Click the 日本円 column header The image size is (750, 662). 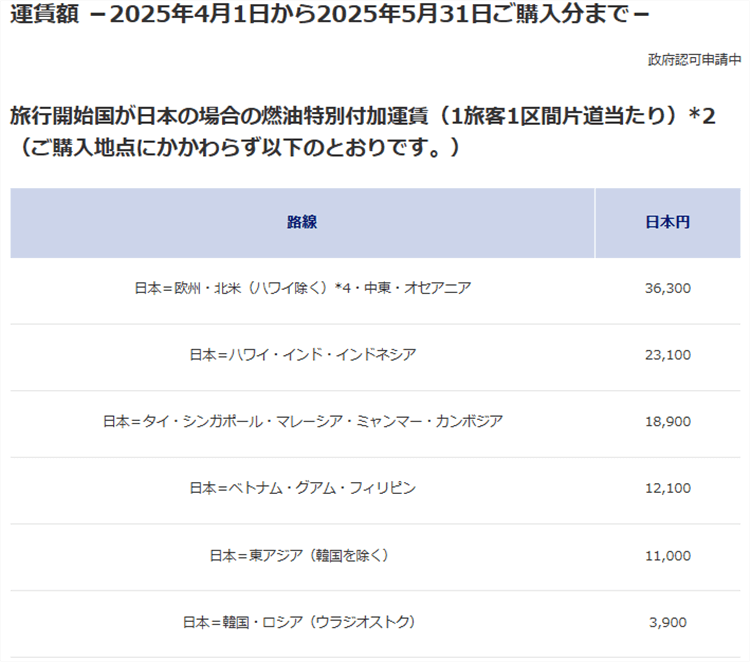667,222
